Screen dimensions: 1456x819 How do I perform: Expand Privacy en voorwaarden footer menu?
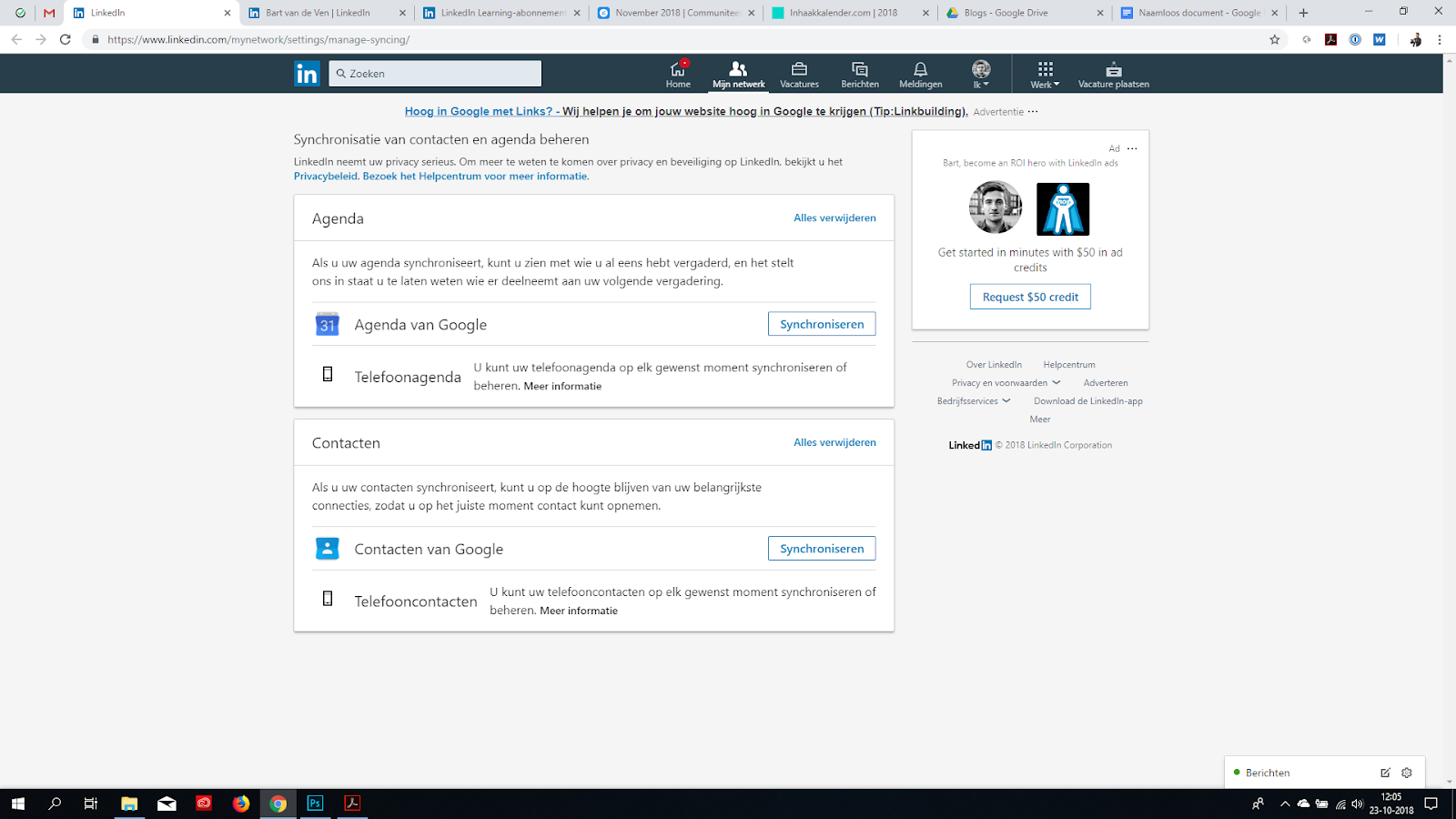(1006, 383)
